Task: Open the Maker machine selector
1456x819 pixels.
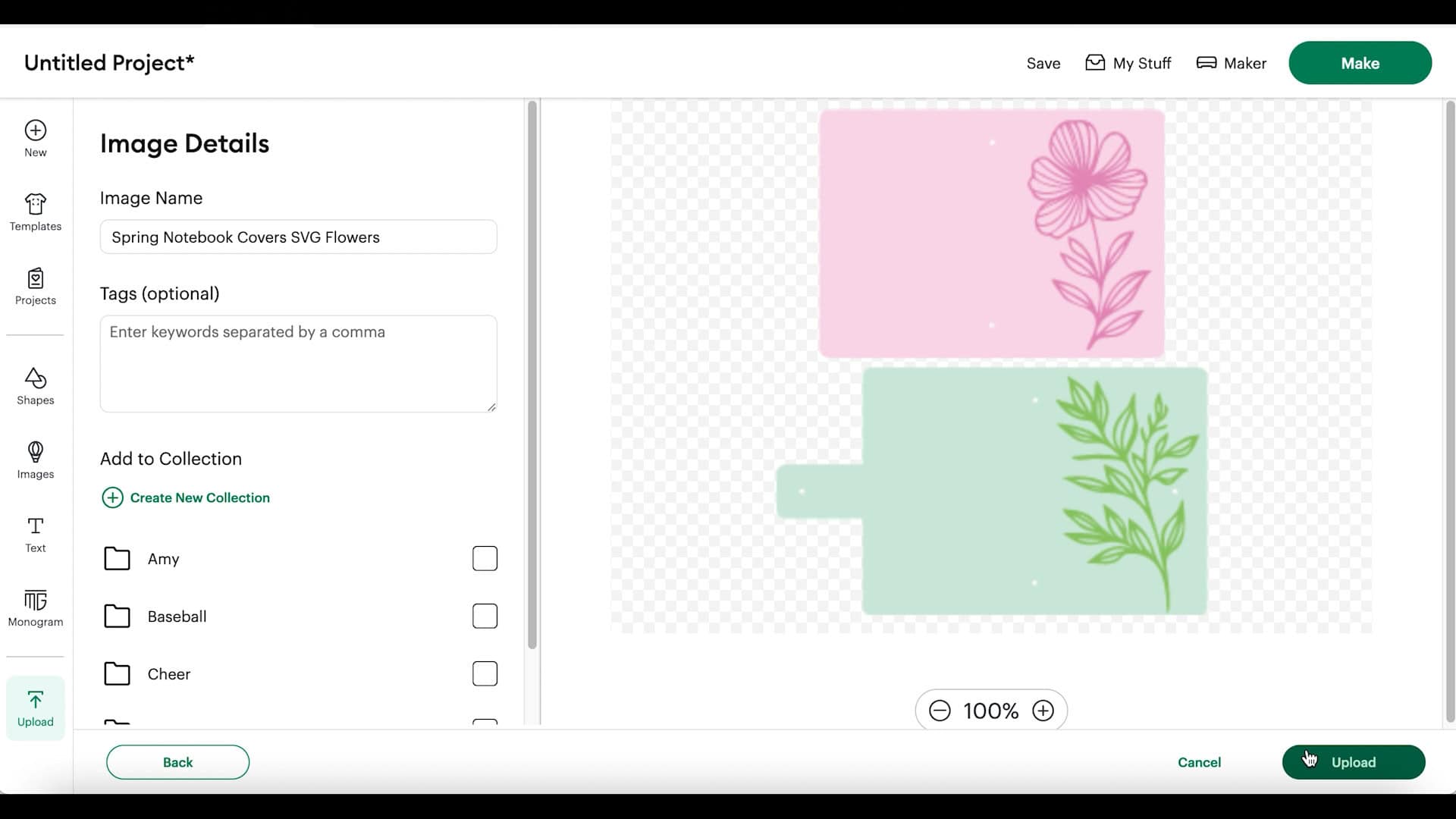Action: click(x=1232, y=63)
